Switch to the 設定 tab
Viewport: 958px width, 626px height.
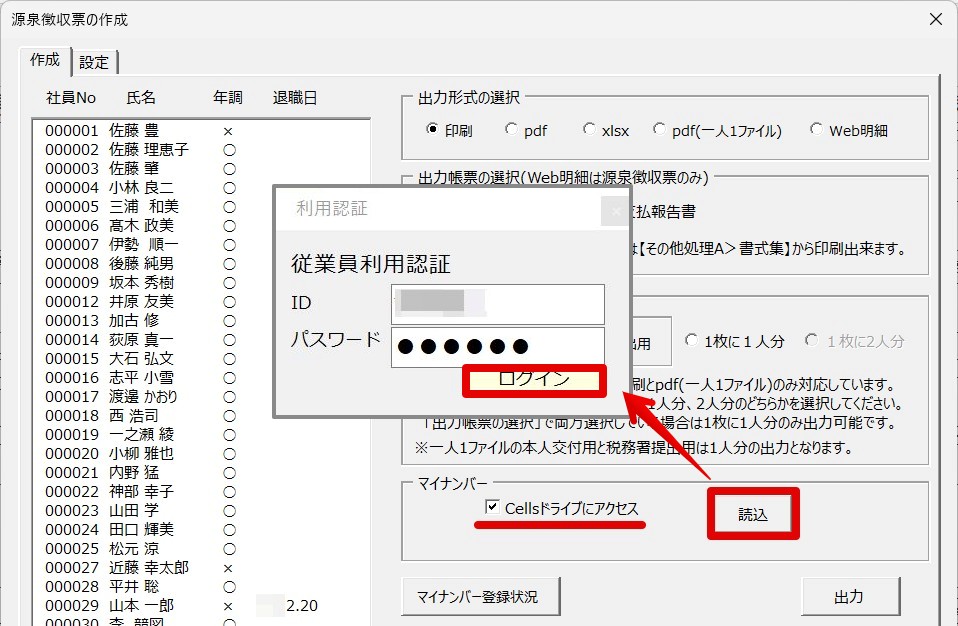(x=95, y=62)
